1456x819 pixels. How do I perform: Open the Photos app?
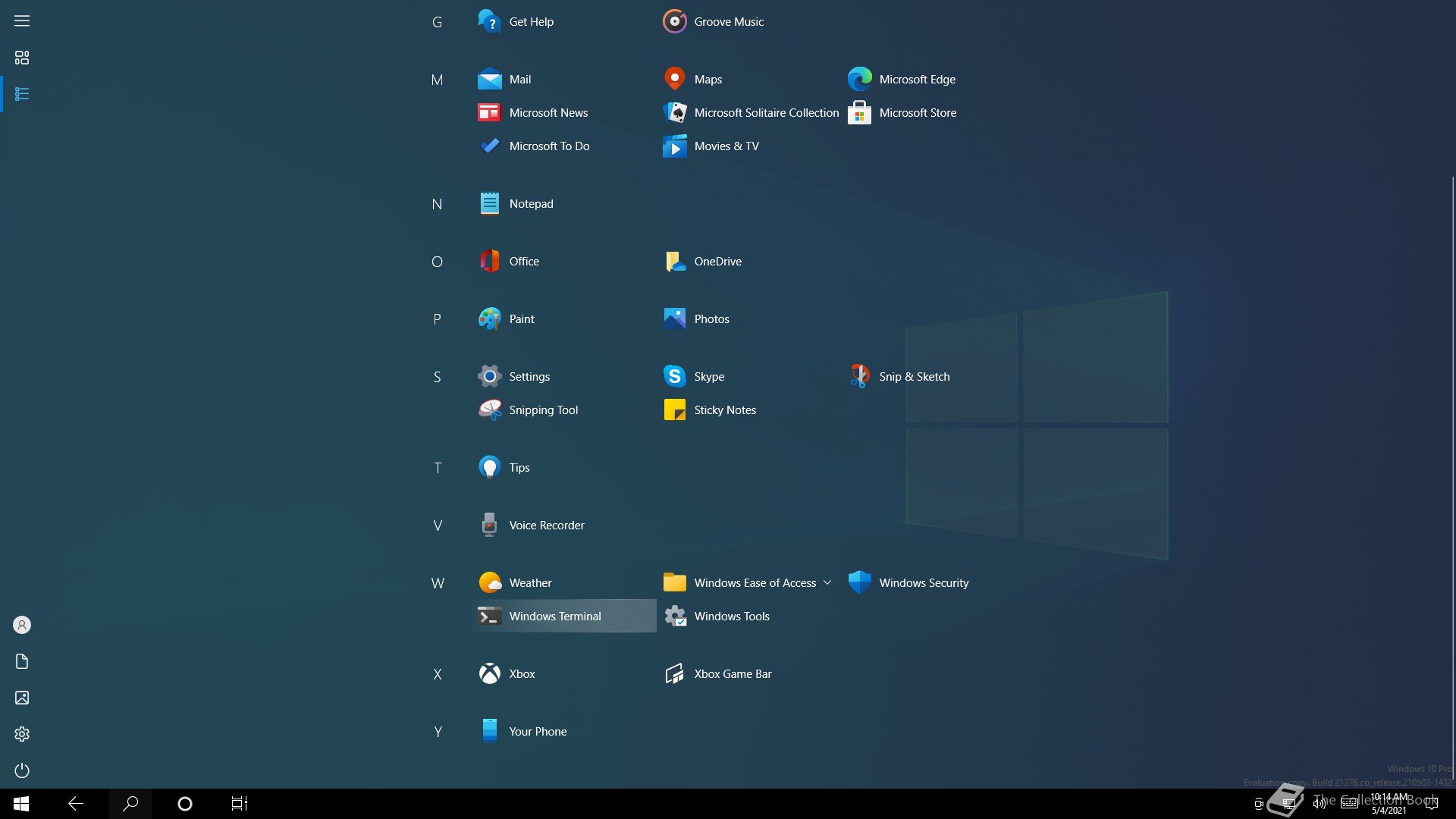(x=748, y=318)
